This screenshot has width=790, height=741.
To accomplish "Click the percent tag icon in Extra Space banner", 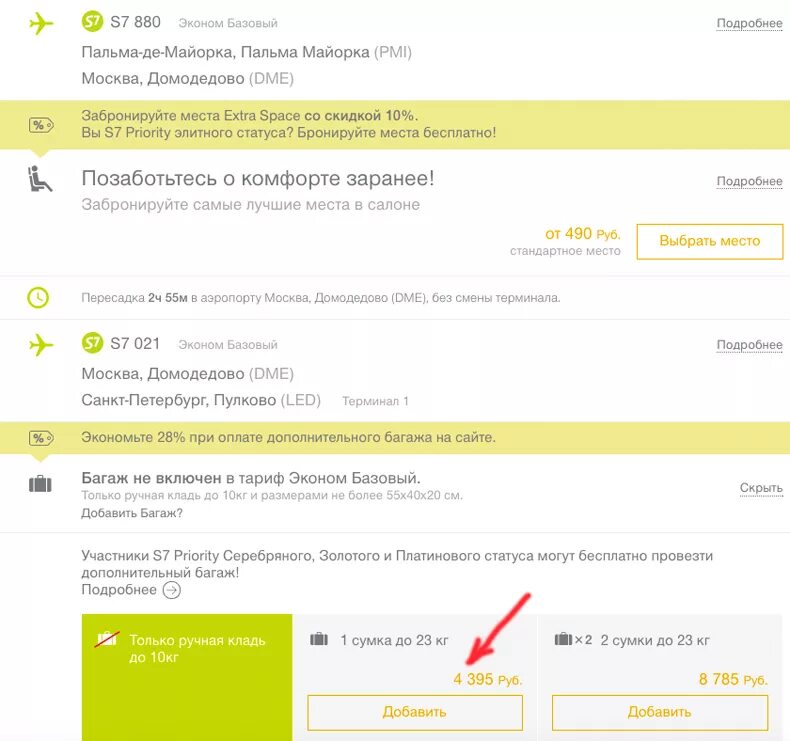I will click(41, 125).
